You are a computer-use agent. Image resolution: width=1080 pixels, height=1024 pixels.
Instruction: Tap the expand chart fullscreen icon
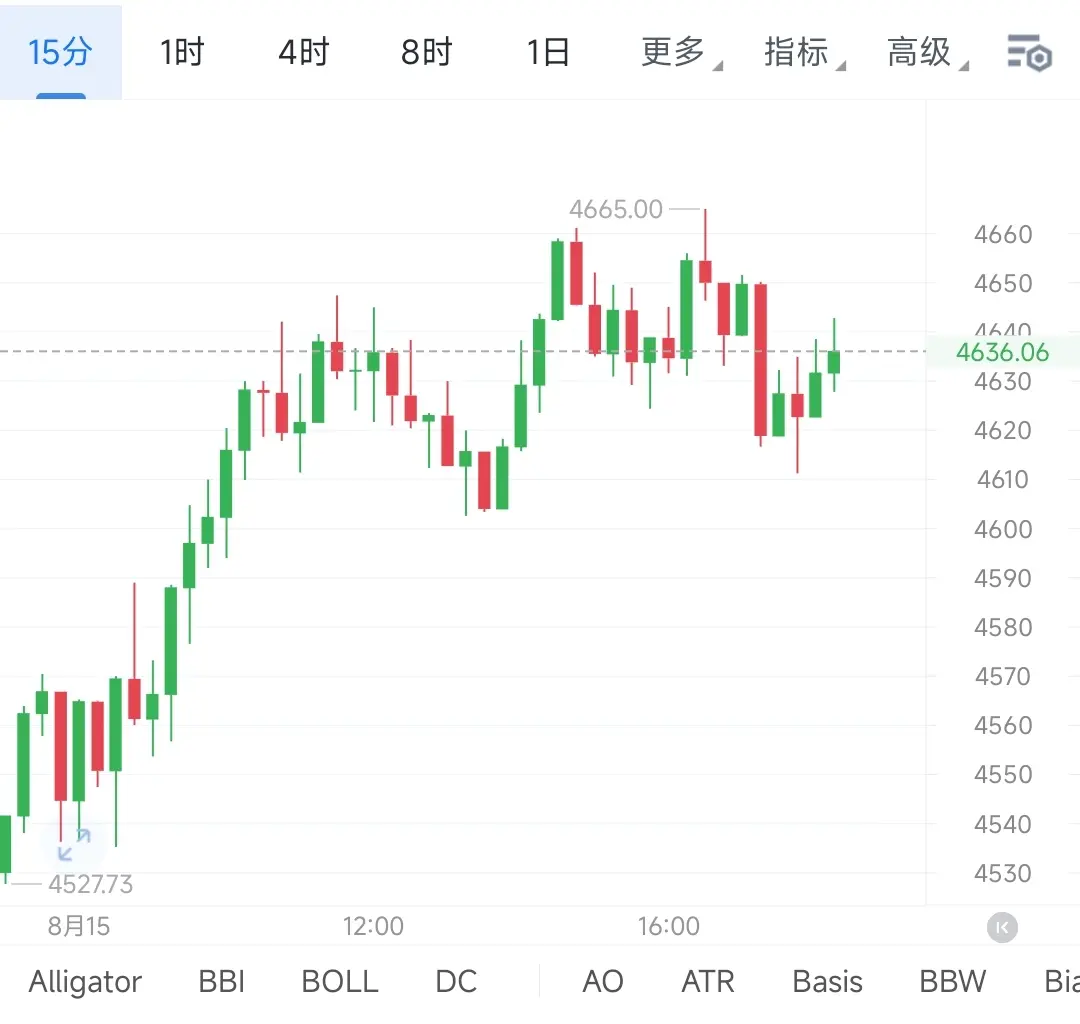[74, 845]
